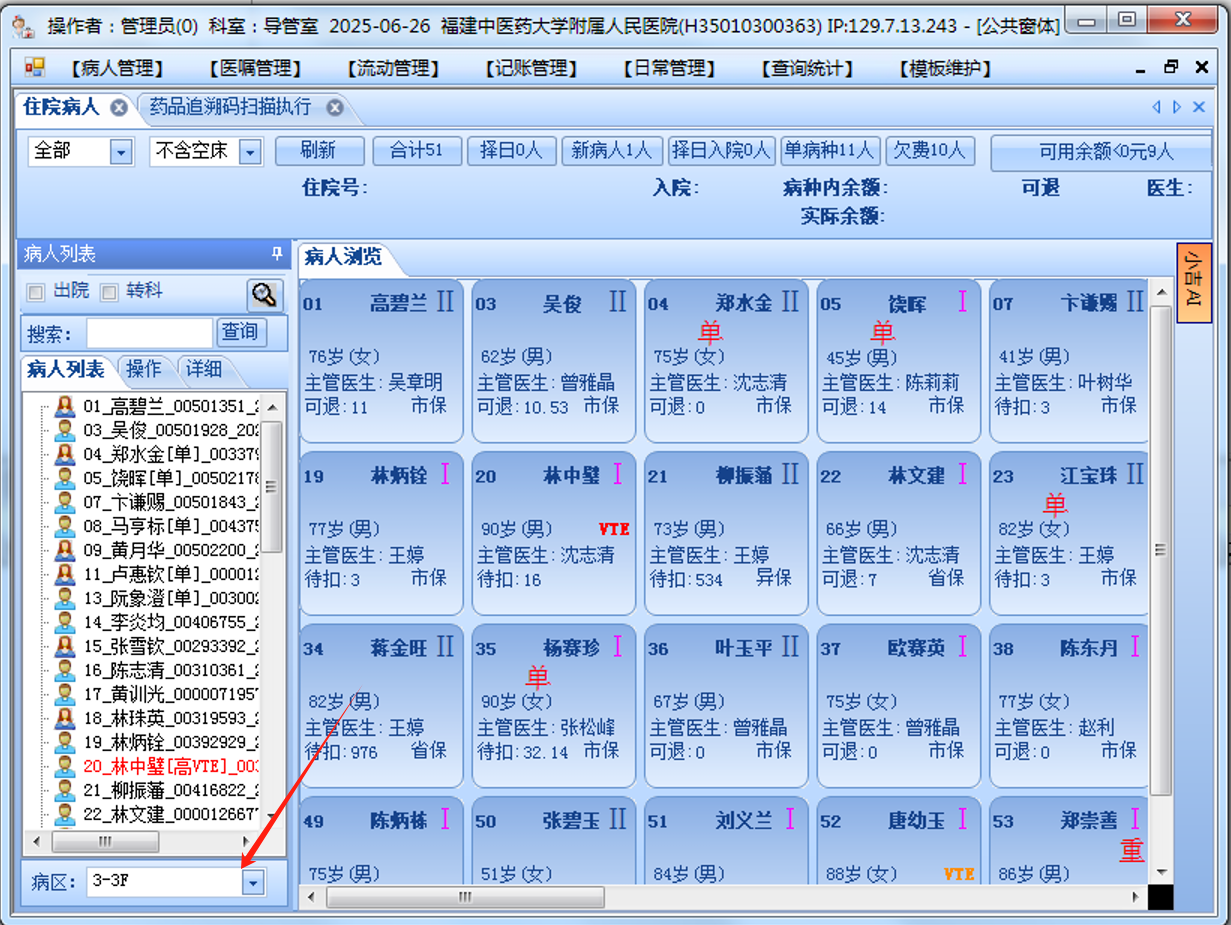Screen dimensions: 1231x925
Task: Switch to the 详细 tab
Action: click(204, 370)
